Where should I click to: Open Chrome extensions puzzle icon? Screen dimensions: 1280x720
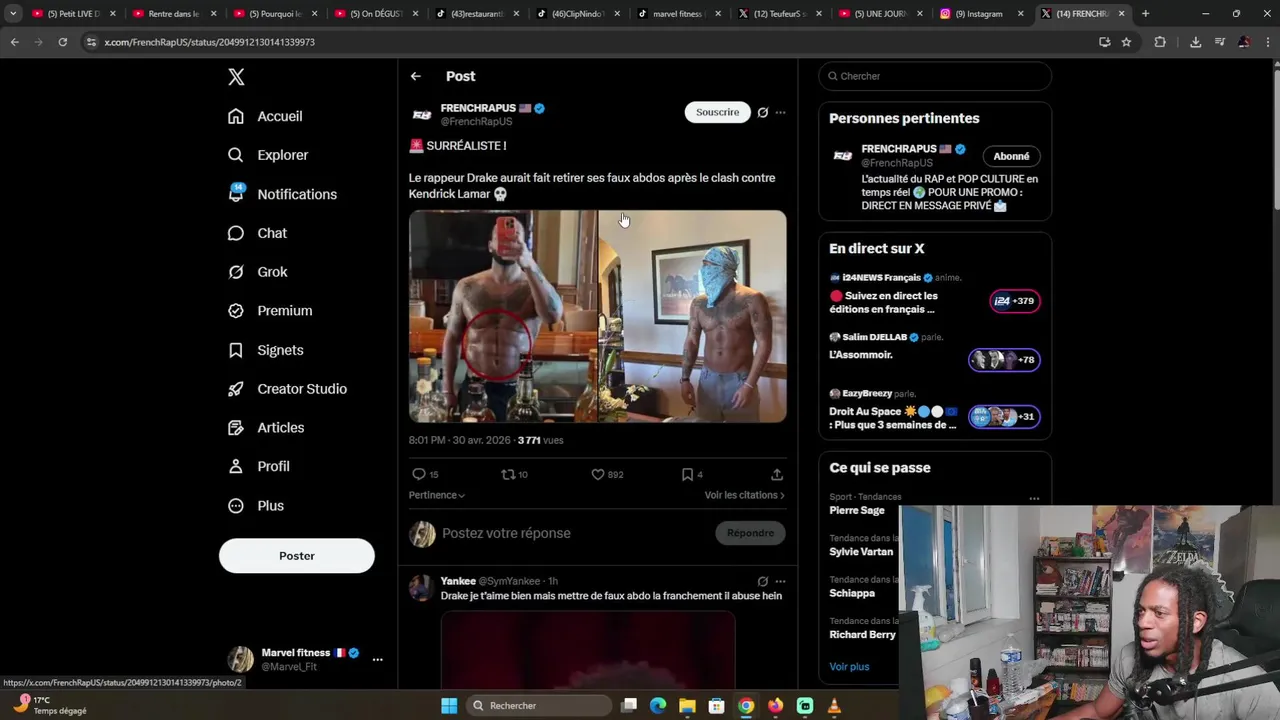[x=1160, y=42]
